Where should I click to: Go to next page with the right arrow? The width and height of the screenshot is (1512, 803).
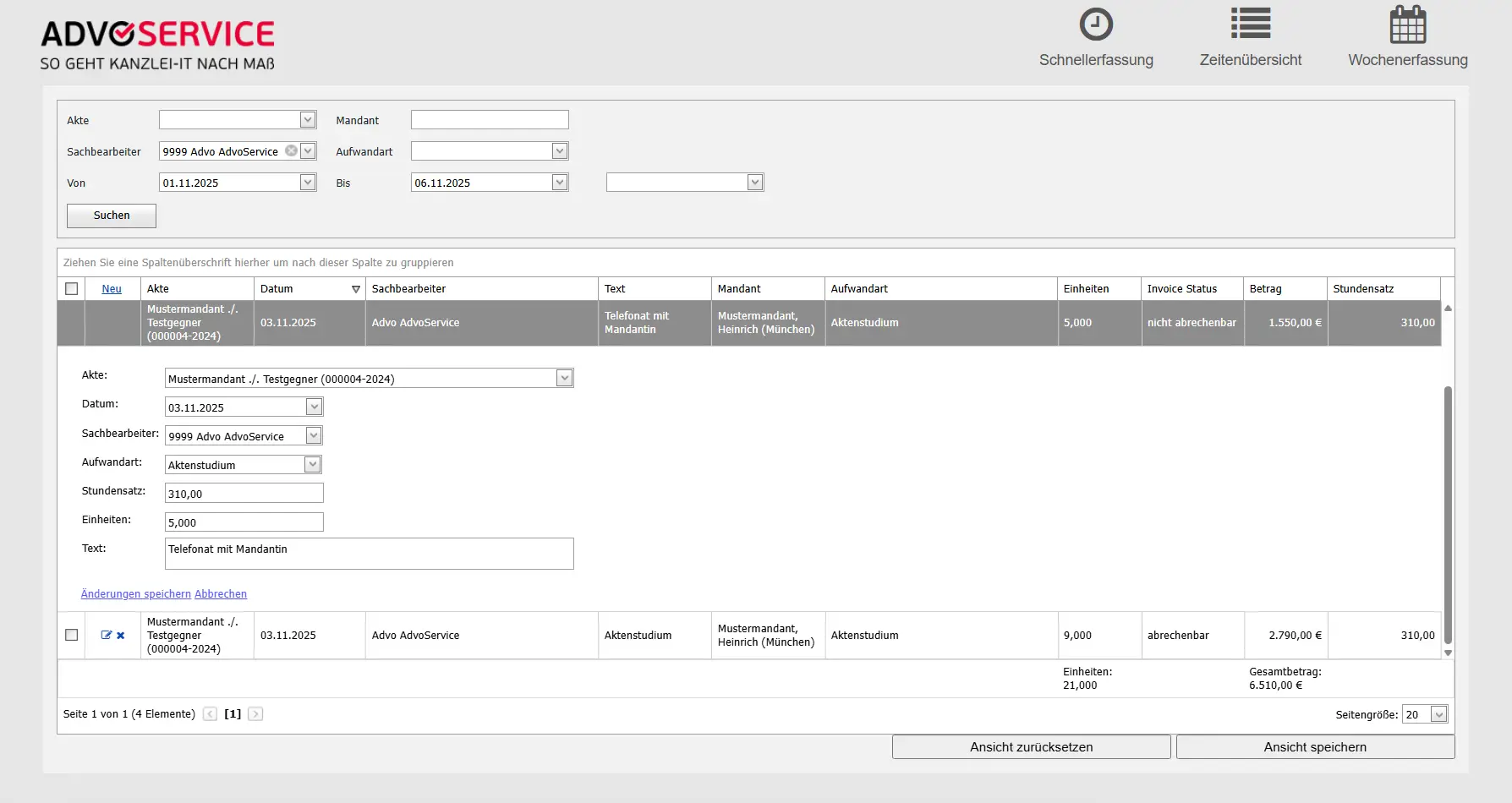255,713
